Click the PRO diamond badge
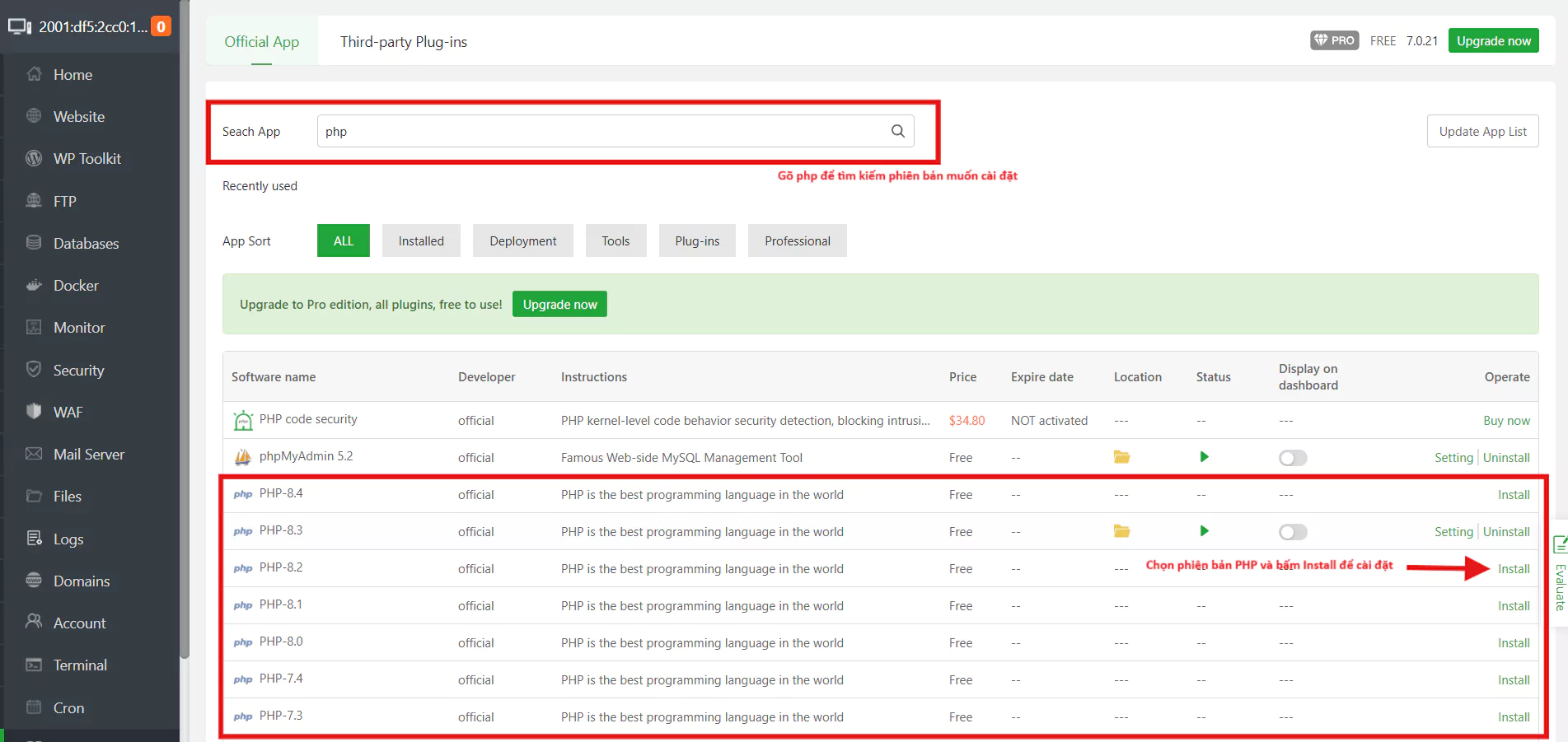This screenshot has width=1568, height=742. coord(1334,40)
